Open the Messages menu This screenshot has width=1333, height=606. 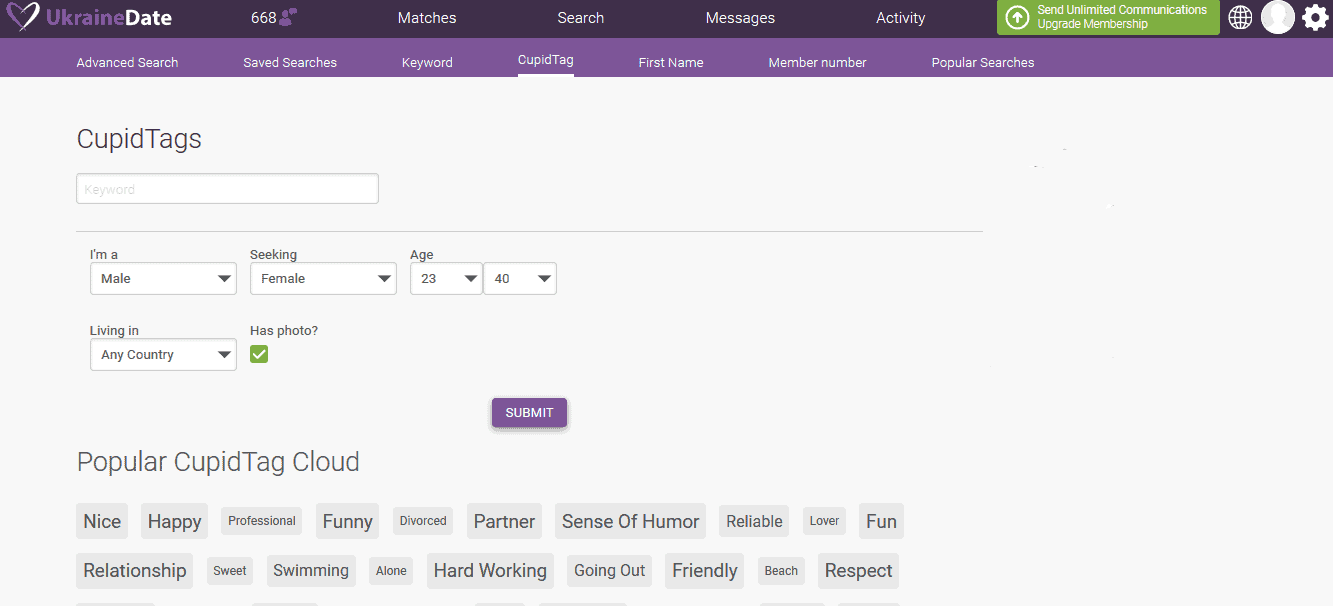pyautogui.click(x=740, y=18)
